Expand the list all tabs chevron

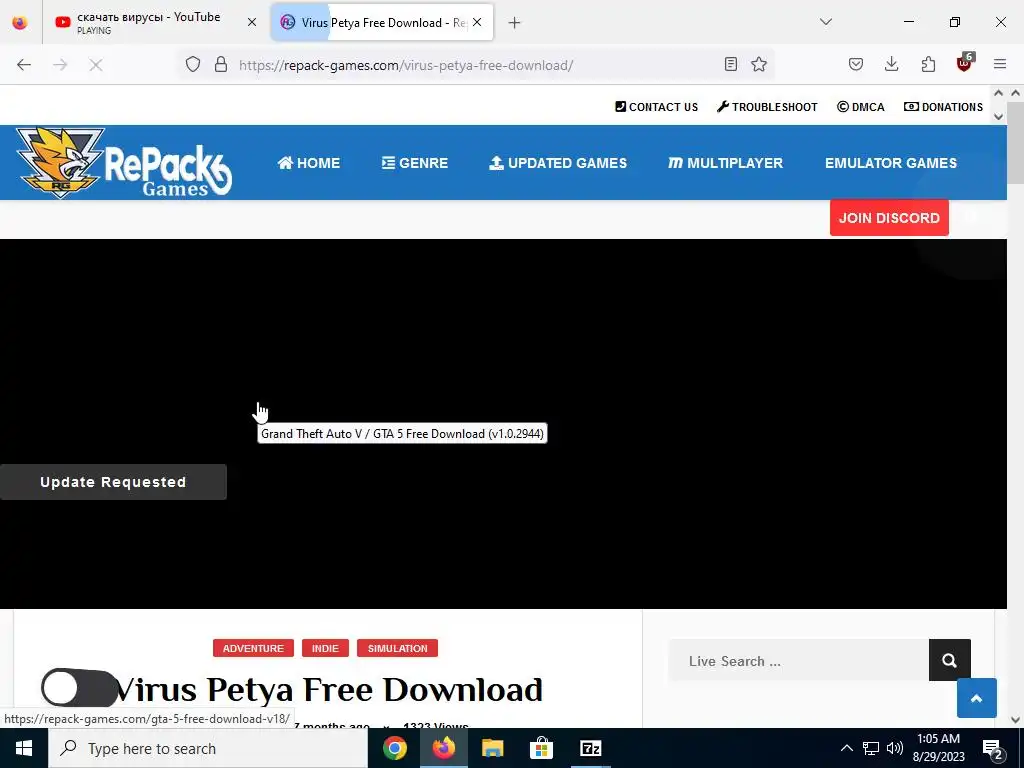pos(826,22)
